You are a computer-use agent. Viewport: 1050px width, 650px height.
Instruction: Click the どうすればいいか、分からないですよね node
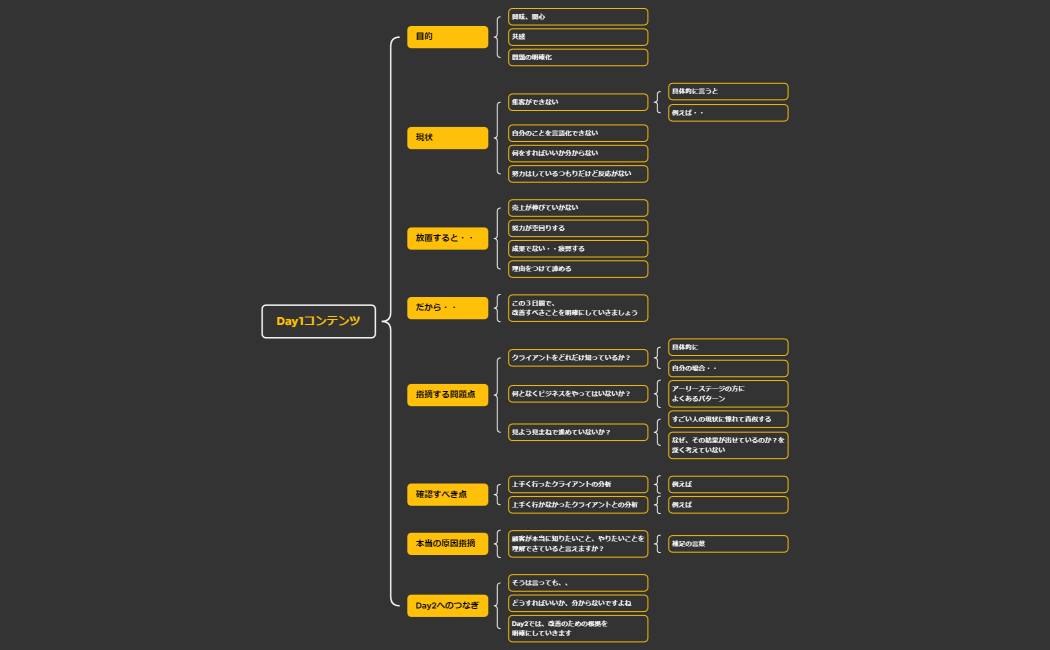click(577, 603)
